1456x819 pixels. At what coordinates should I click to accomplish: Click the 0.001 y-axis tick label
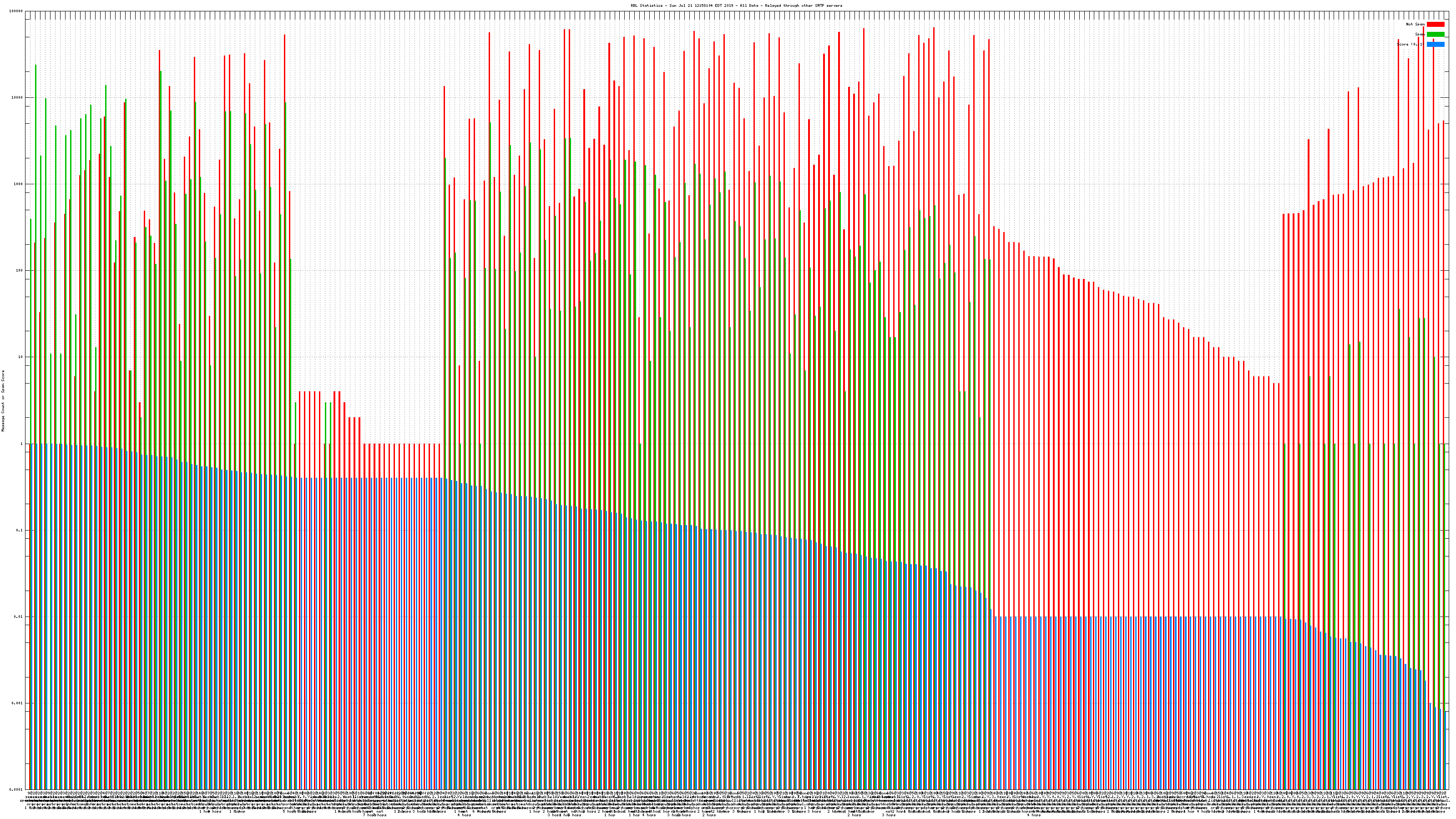click(17, 703)
